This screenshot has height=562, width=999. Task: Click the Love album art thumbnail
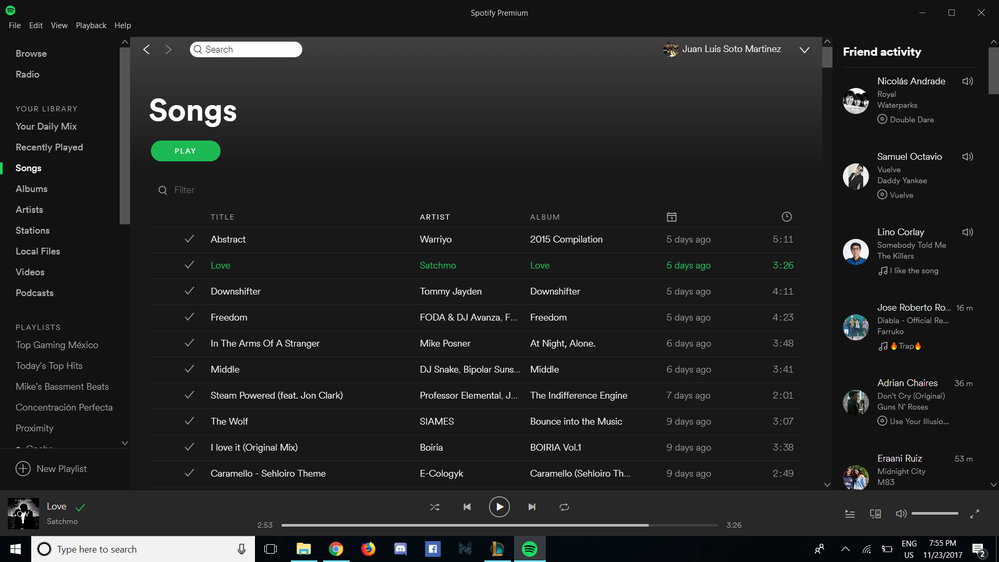tap(23, 514)
